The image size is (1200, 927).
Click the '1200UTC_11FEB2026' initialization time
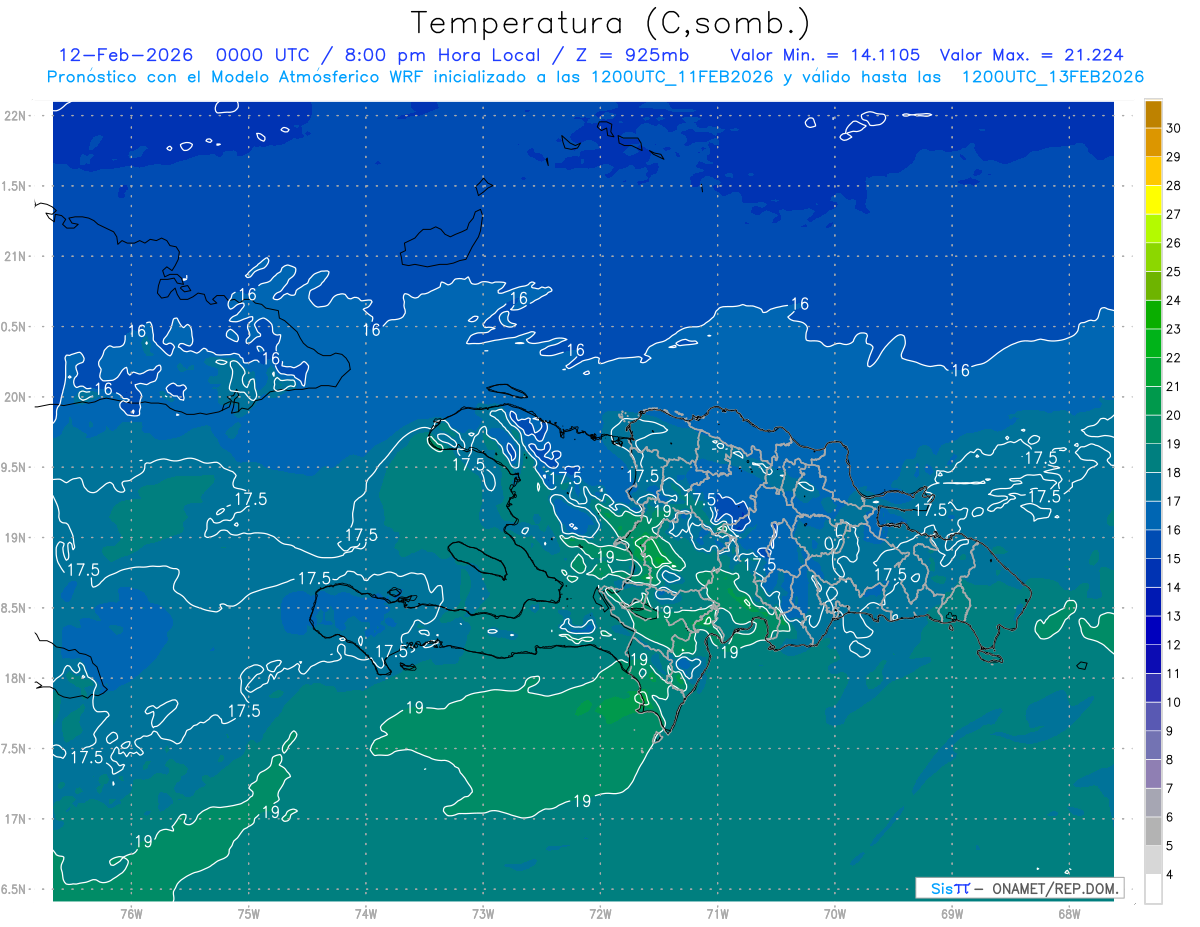tap(681, 77)
